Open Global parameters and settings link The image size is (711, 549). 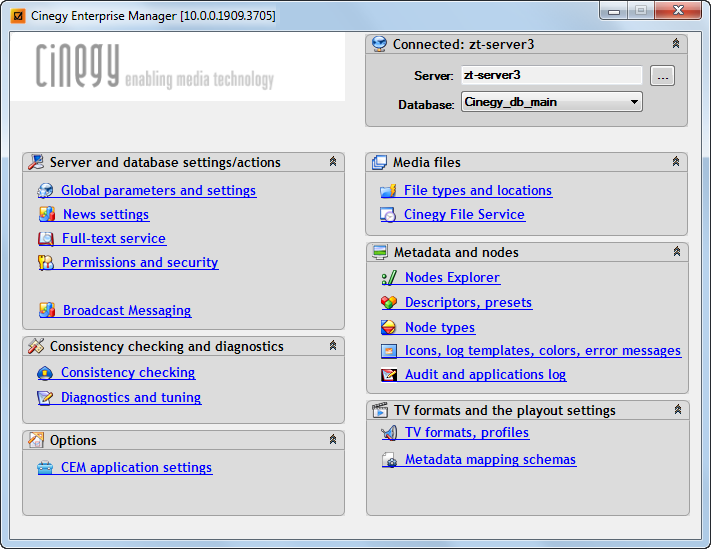(x=158, y=190)
